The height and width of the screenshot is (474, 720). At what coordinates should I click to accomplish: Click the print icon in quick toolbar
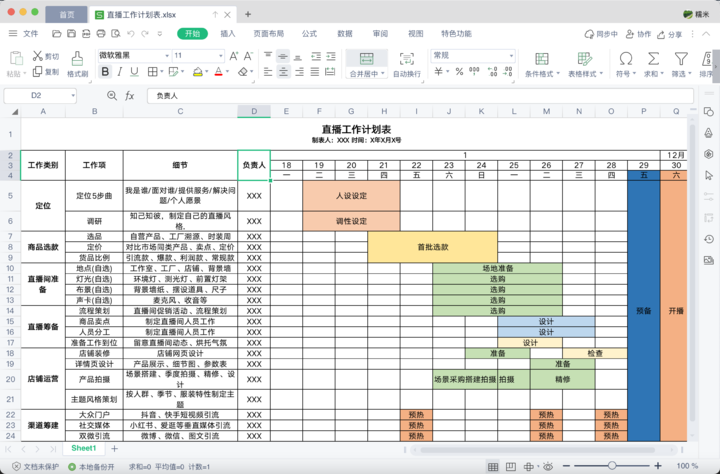click(101, 34)
